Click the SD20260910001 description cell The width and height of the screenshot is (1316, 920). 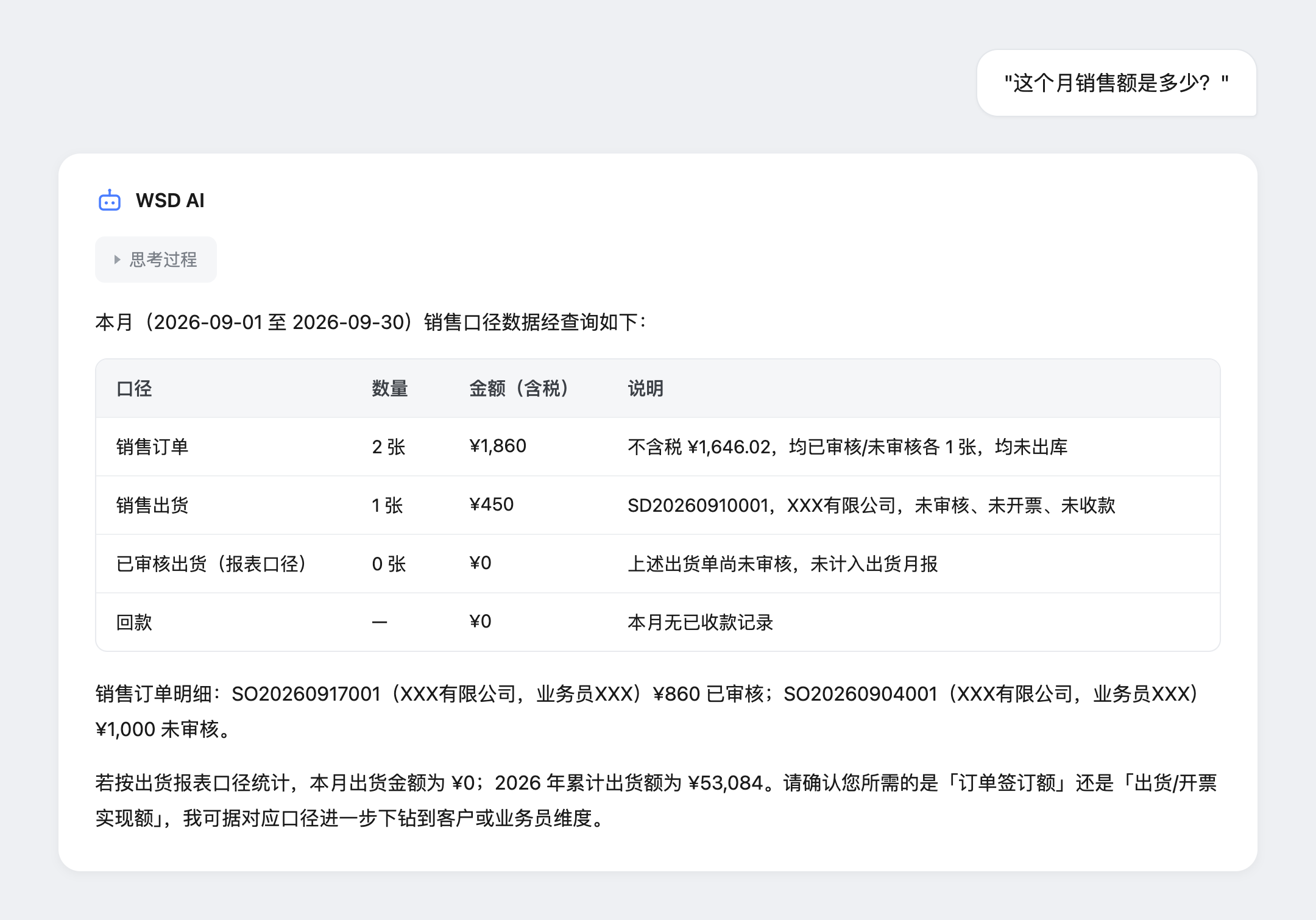click(871, 505)
